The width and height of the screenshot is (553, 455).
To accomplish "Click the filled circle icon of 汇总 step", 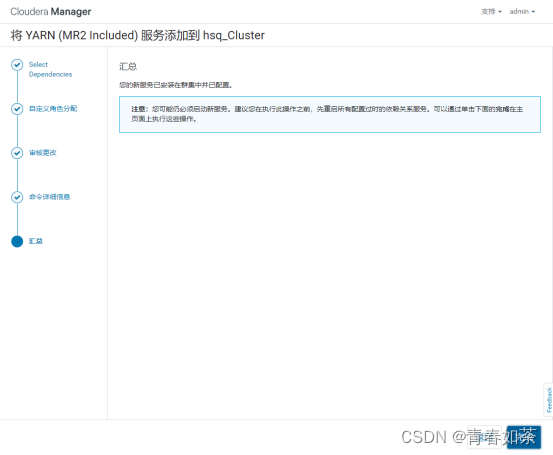I will coord(17,241).
